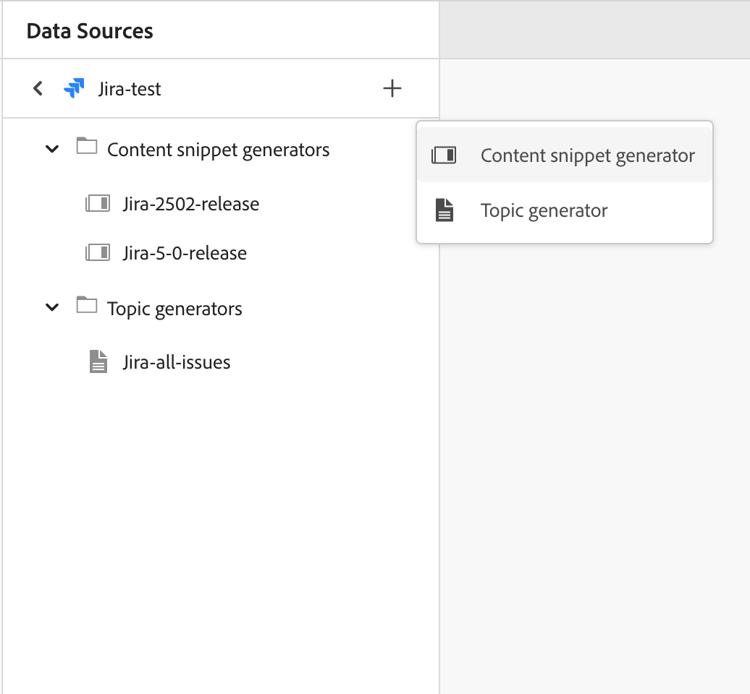This screenshot has width=750, height=694.
Task: Click the document icon next to Jira-all-issues
Action: click(x=98, y=362)
